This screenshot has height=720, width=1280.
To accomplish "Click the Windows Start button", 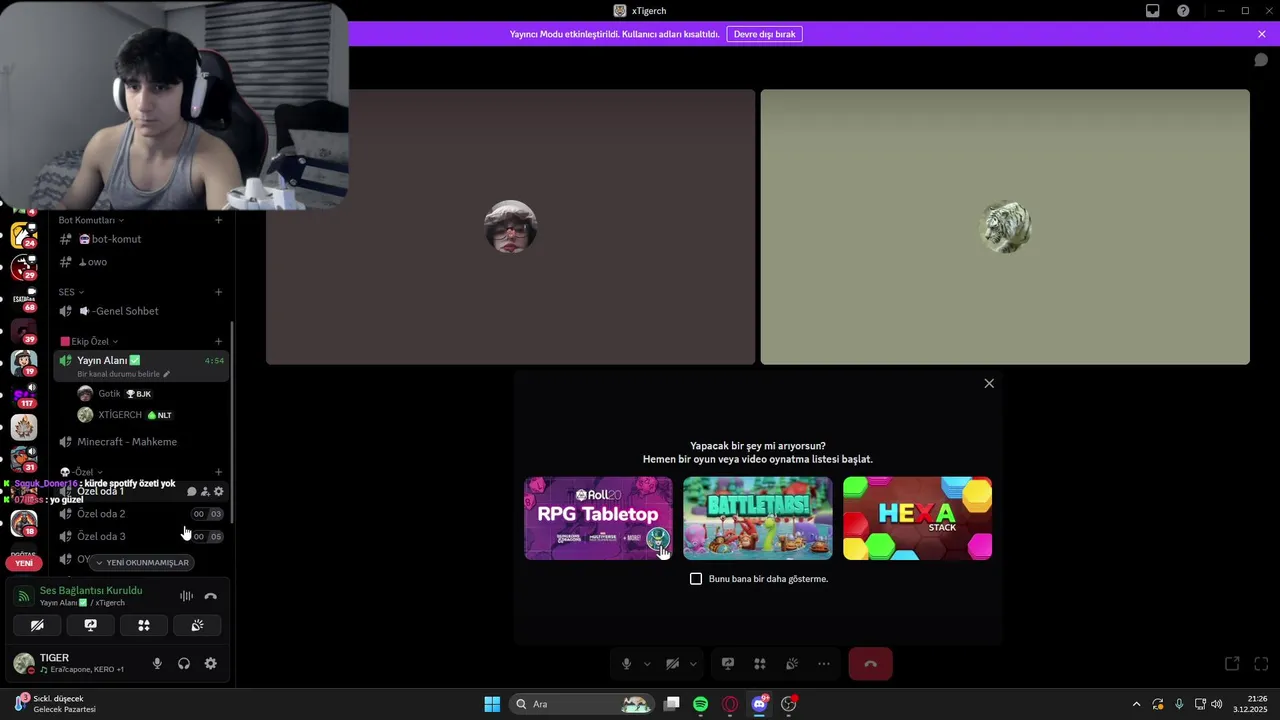I will click(492, 704).
